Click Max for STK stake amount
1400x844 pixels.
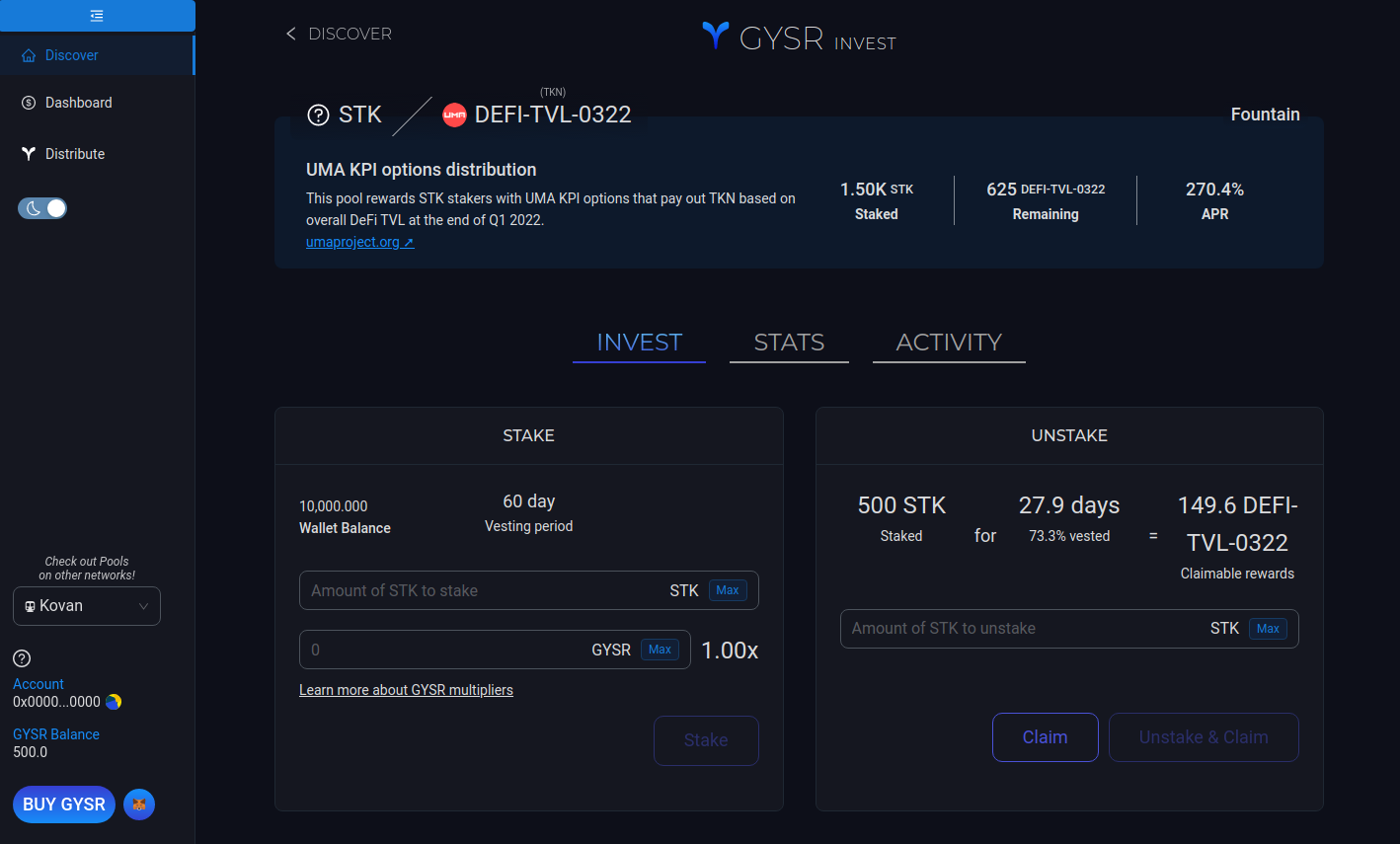[728, 590]
